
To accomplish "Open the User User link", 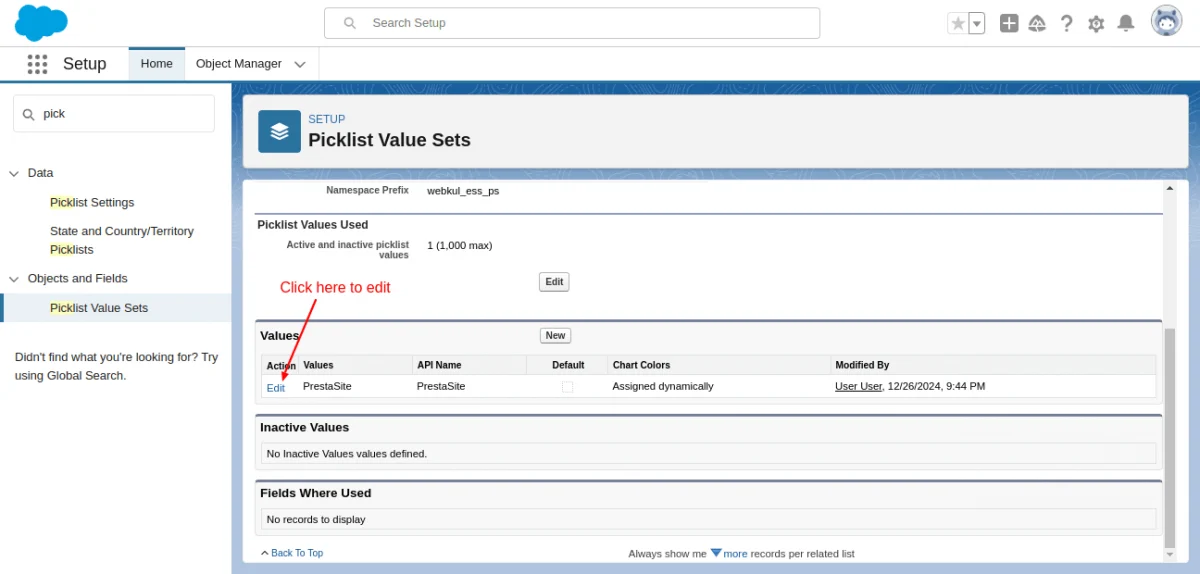I will tap(858, 386).
